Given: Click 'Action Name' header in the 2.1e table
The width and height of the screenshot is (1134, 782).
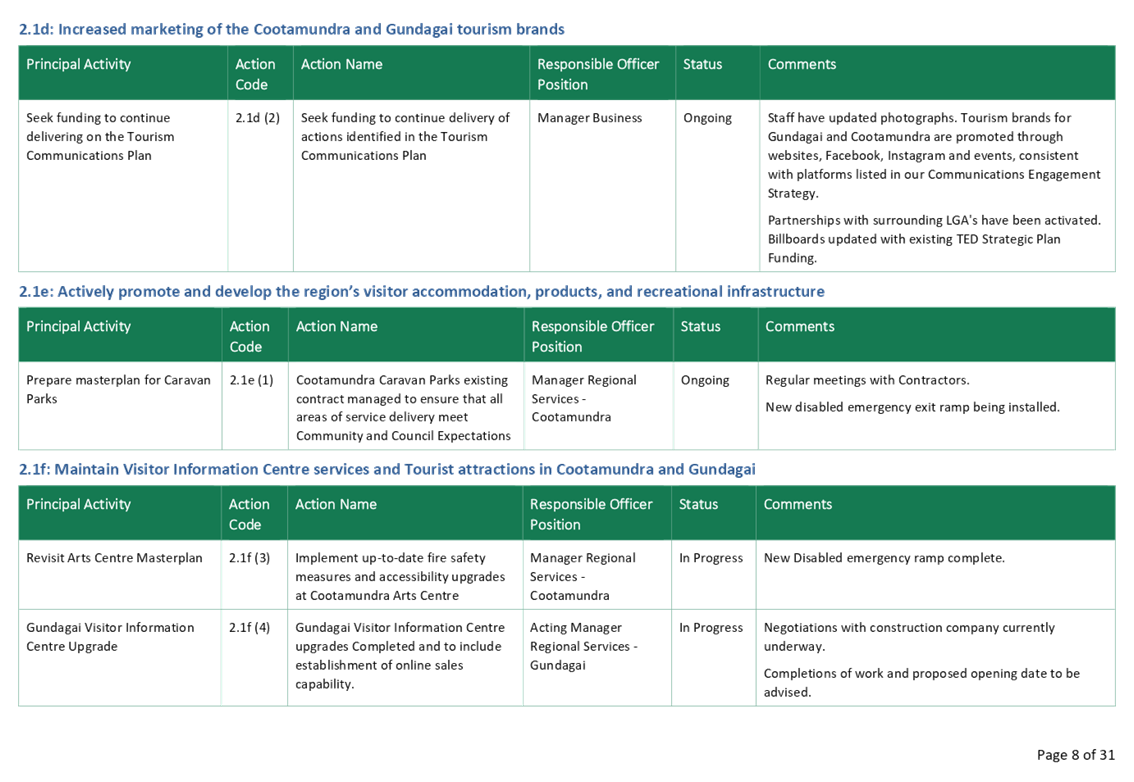Looking at the screenshot, I should 336,326.
